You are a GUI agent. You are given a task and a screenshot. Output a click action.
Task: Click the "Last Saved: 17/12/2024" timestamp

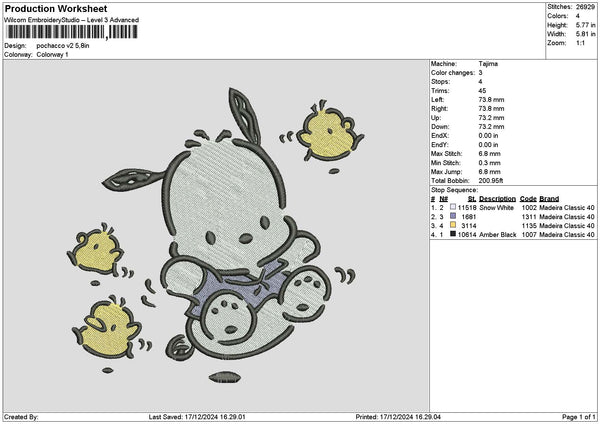197,417
